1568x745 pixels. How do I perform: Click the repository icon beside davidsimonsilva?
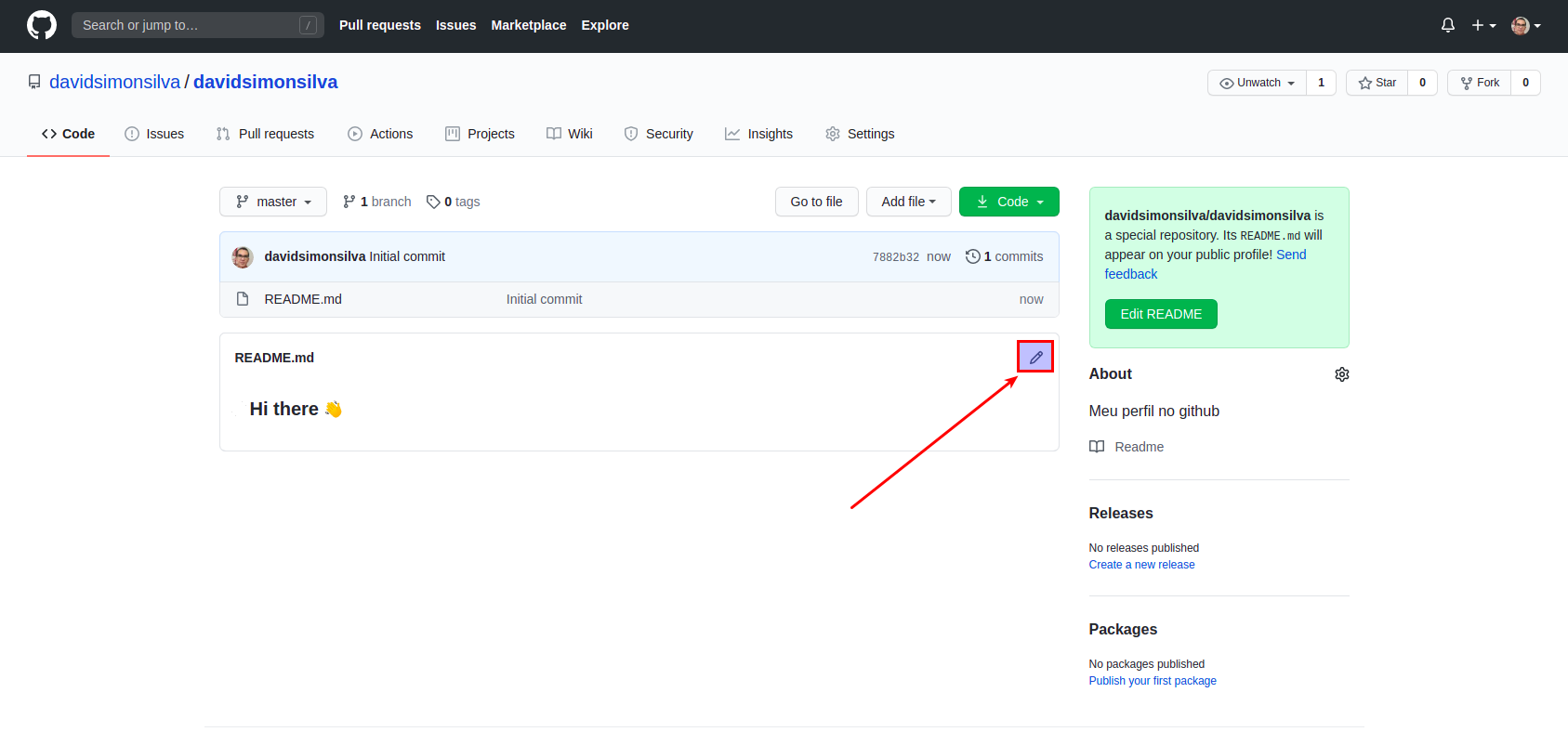[x=34, y=82]
